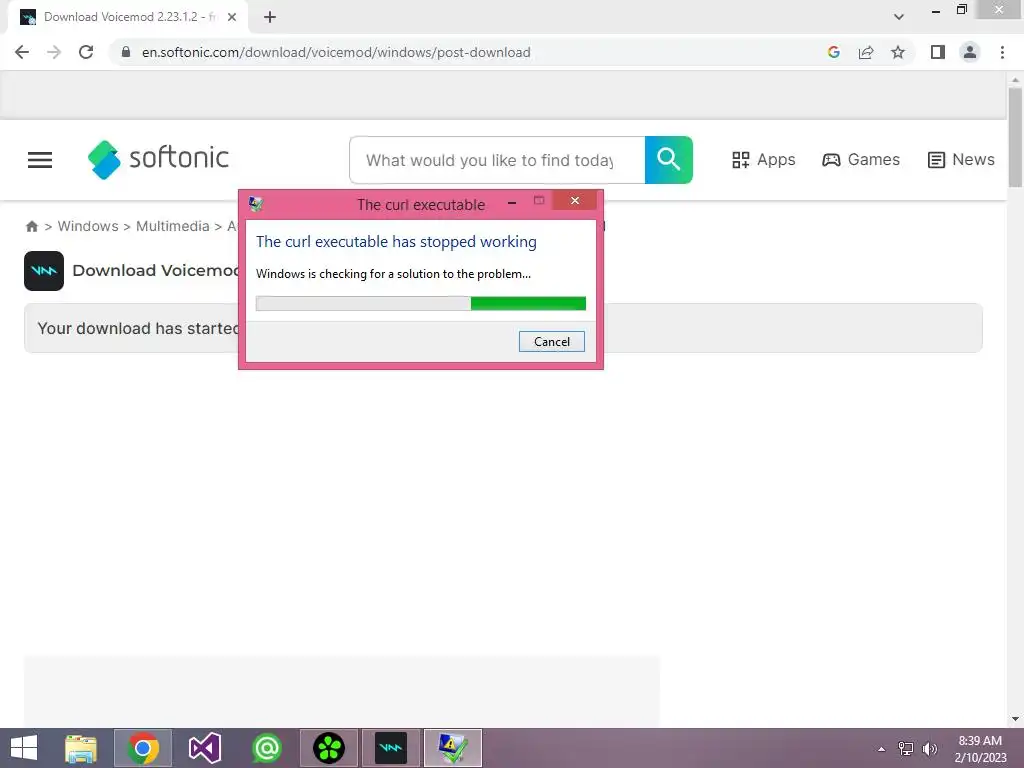Open Chrome's three-dot menu
Screen dimensions: 1024x768
[x=1002, y=52]
